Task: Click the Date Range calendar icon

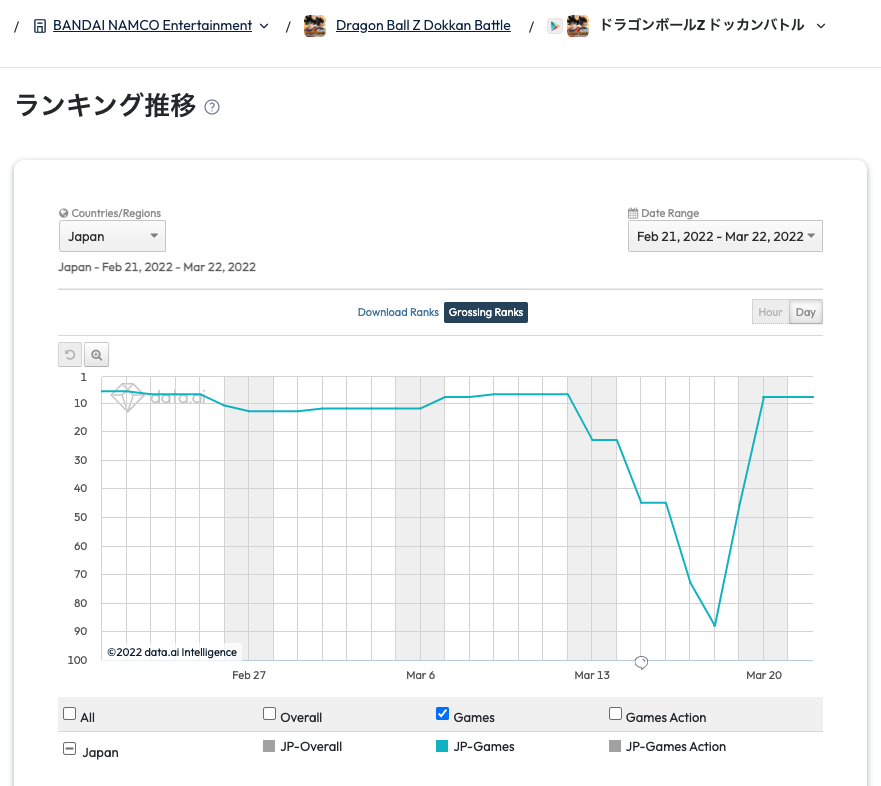Action: pos(633,213)
